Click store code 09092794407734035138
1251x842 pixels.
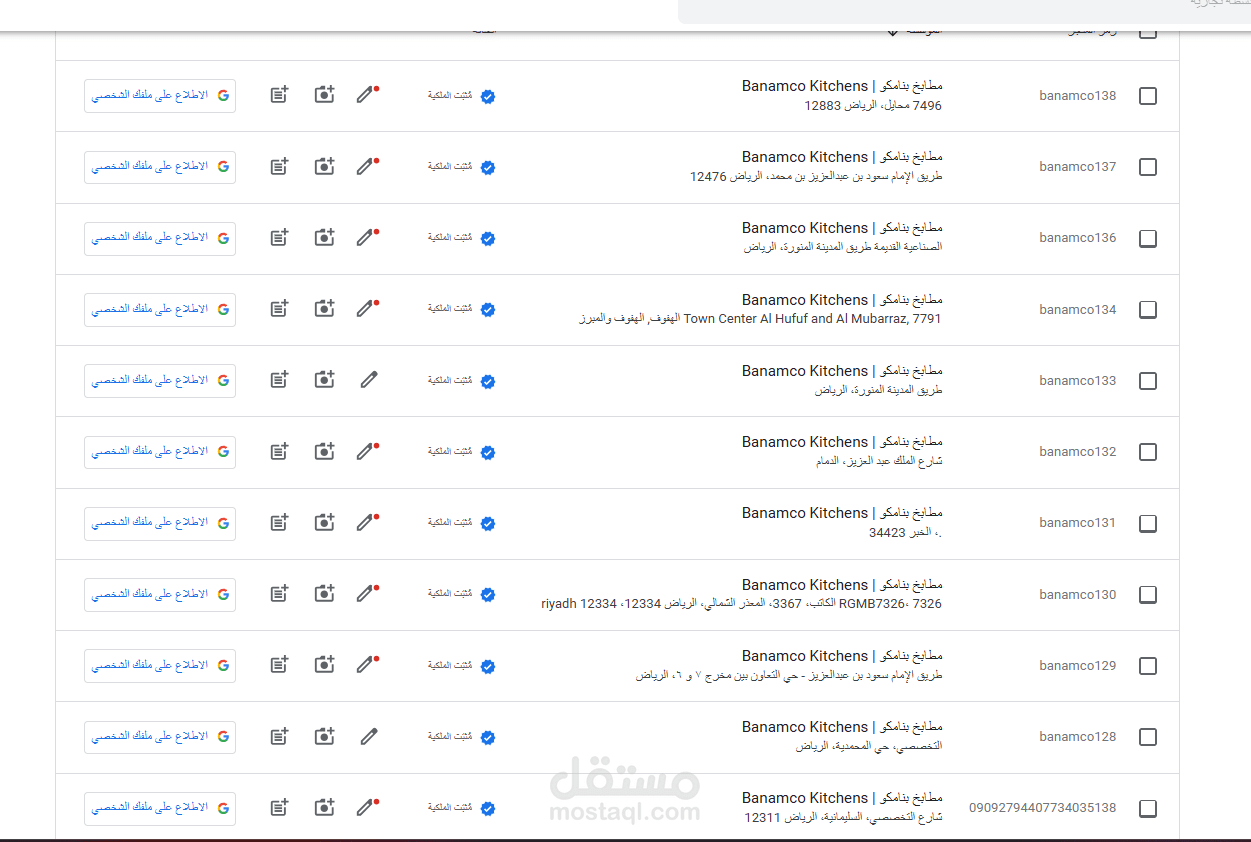tap(1042, 808)
